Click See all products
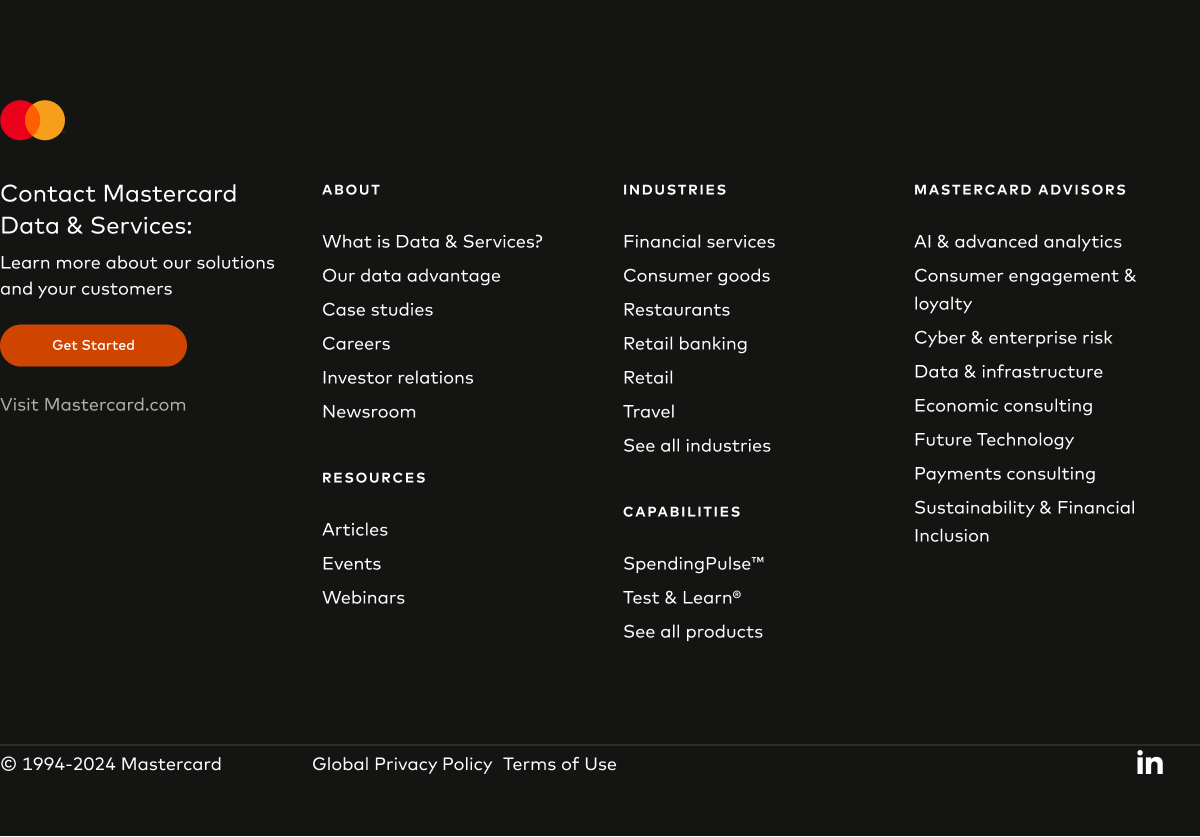The width and height of the screenshot is (1200, 837). 693,632
